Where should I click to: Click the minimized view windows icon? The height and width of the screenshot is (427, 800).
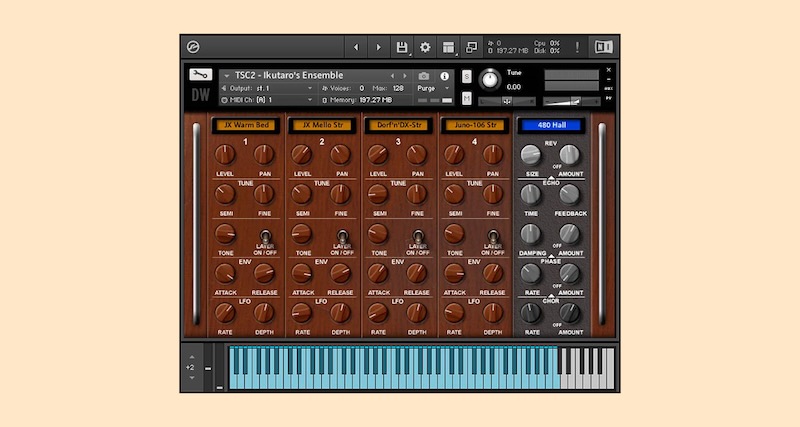click(x=472, y=47)
